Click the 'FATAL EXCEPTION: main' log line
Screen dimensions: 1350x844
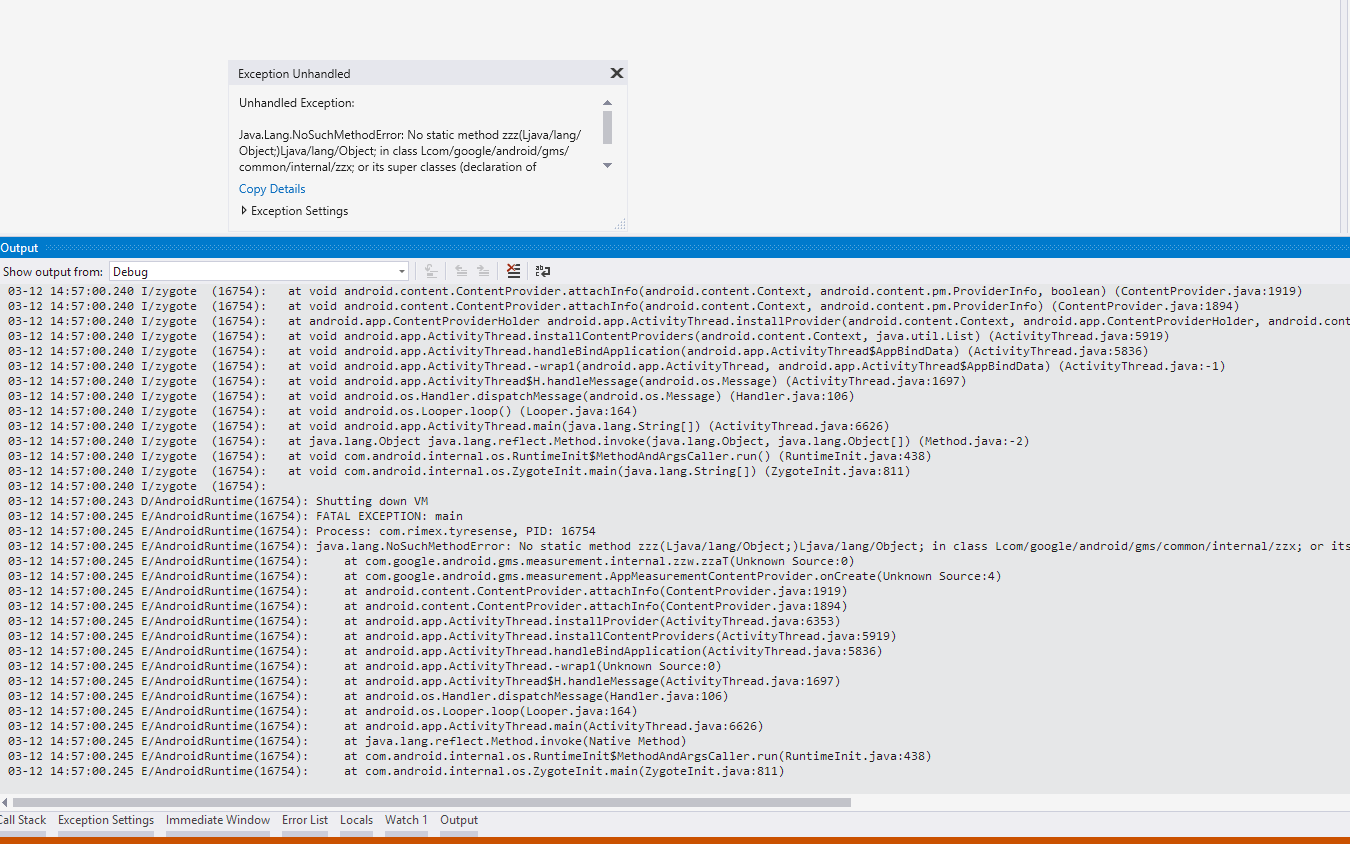pos(235,516)
